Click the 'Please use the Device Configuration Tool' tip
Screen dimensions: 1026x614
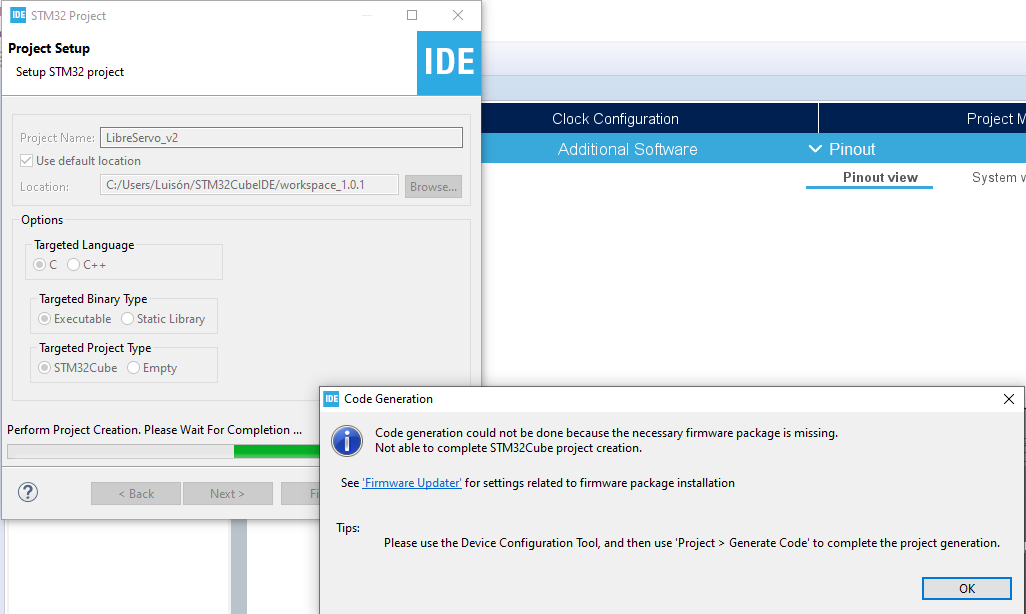coord(692,543)
